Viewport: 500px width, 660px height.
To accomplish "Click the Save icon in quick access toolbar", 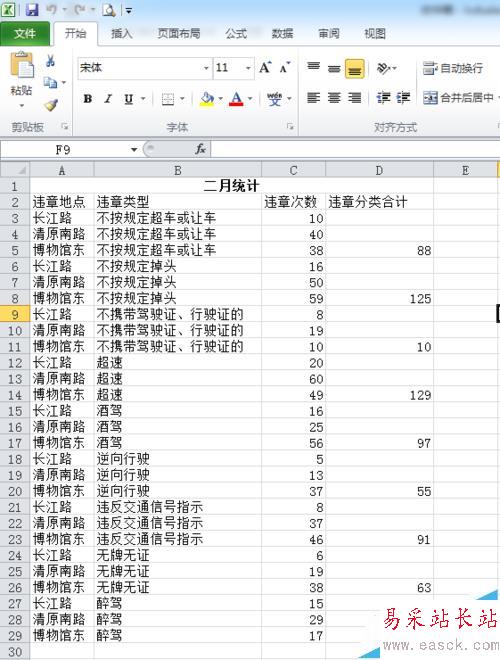I will [32, 10].
